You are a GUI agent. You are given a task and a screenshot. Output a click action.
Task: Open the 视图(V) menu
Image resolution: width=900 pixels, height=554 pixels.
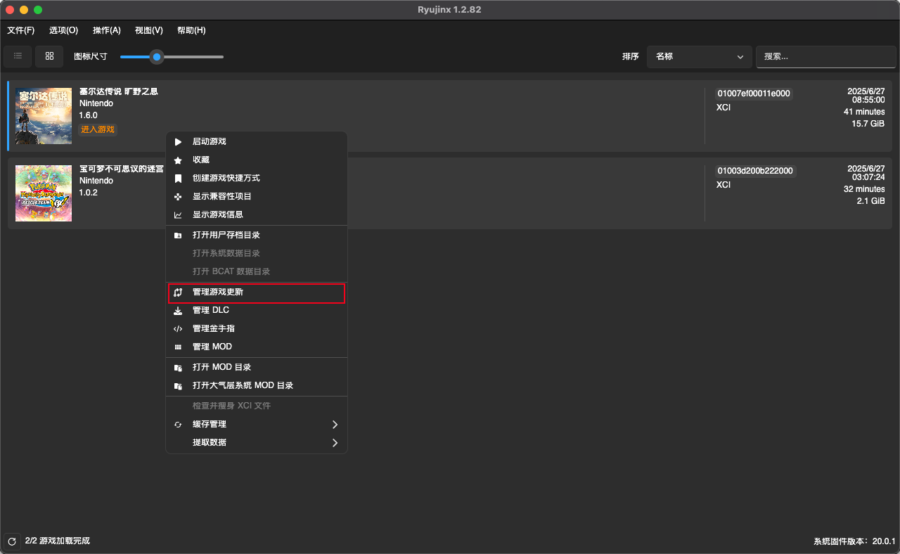tap(149, 30)
